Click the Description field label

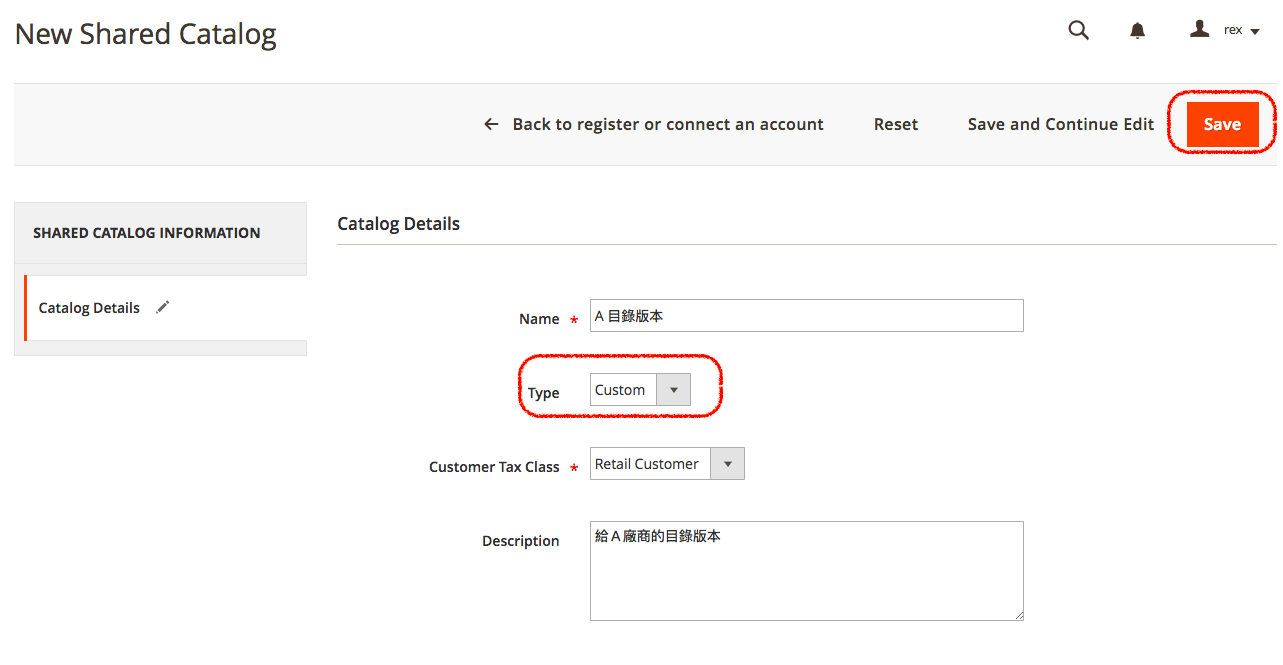coord(520,541)
